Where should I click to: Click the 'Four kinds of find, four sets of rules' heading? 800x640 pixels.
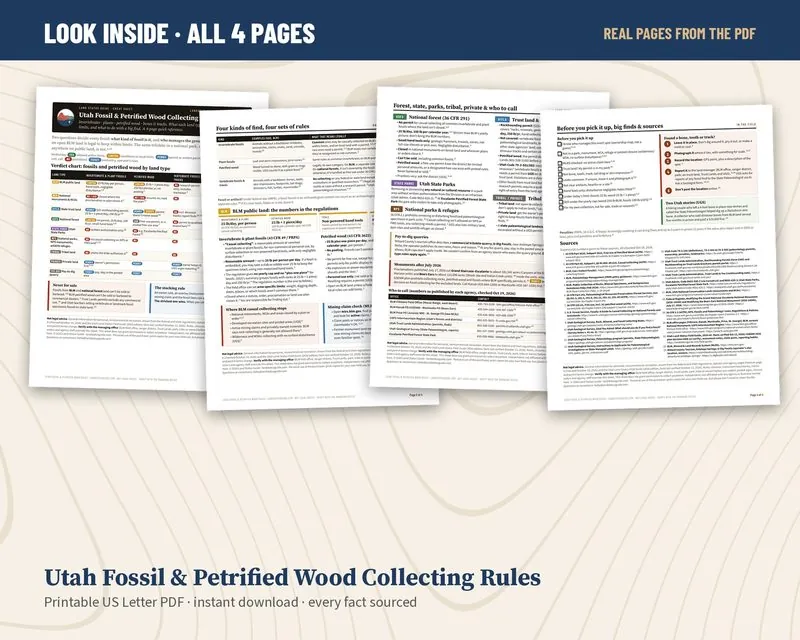pos(262,127)
